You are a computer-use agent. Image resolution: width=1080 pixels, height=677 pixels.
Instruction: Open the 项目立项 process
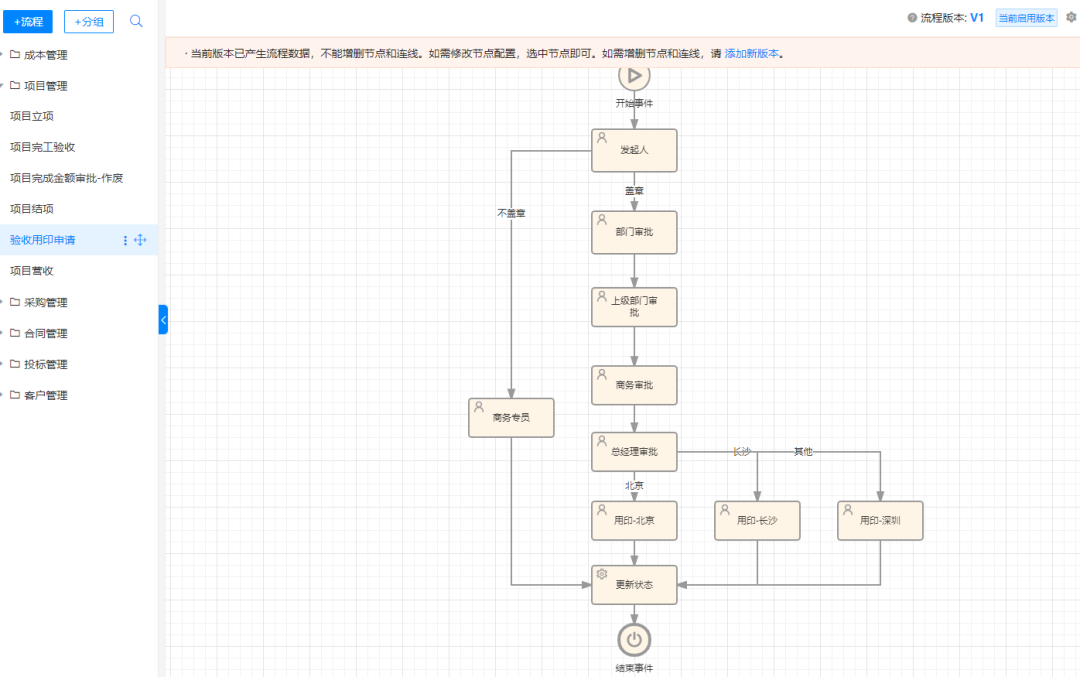coord(32,116)
